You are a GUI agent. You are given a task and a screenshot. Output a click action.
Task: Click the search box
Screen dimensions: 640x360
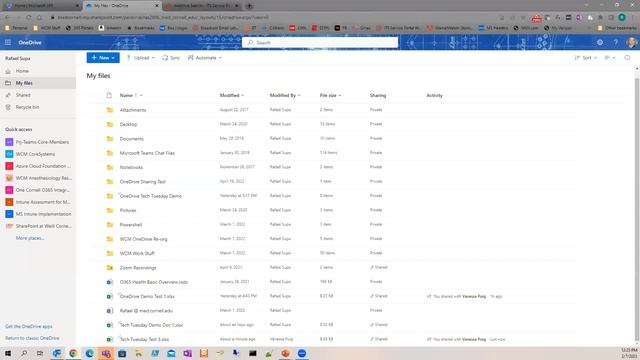(x=320, y=42)
